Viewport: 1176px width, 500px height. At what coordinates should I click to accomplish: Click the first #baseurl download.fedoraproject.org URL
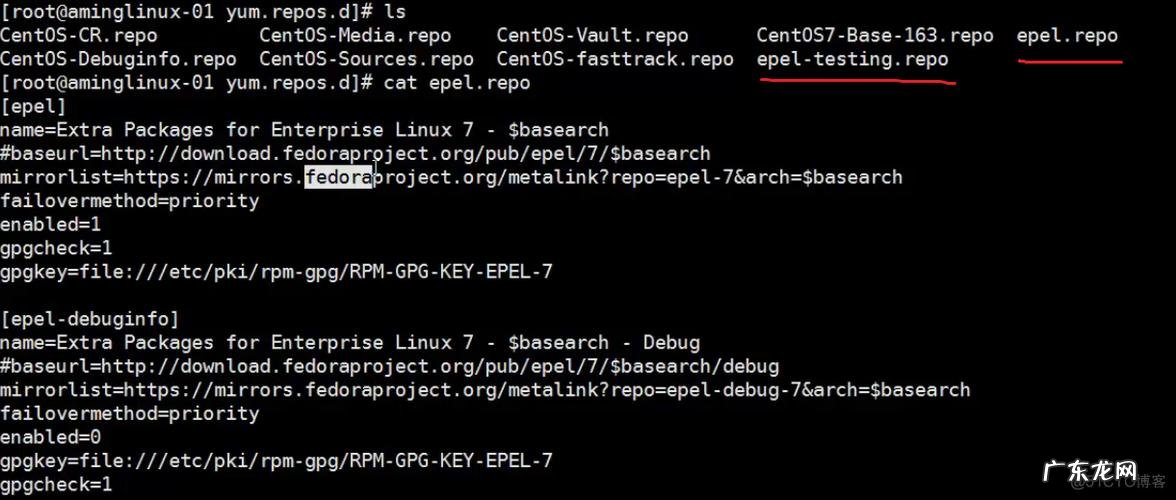tap(355, 153)
